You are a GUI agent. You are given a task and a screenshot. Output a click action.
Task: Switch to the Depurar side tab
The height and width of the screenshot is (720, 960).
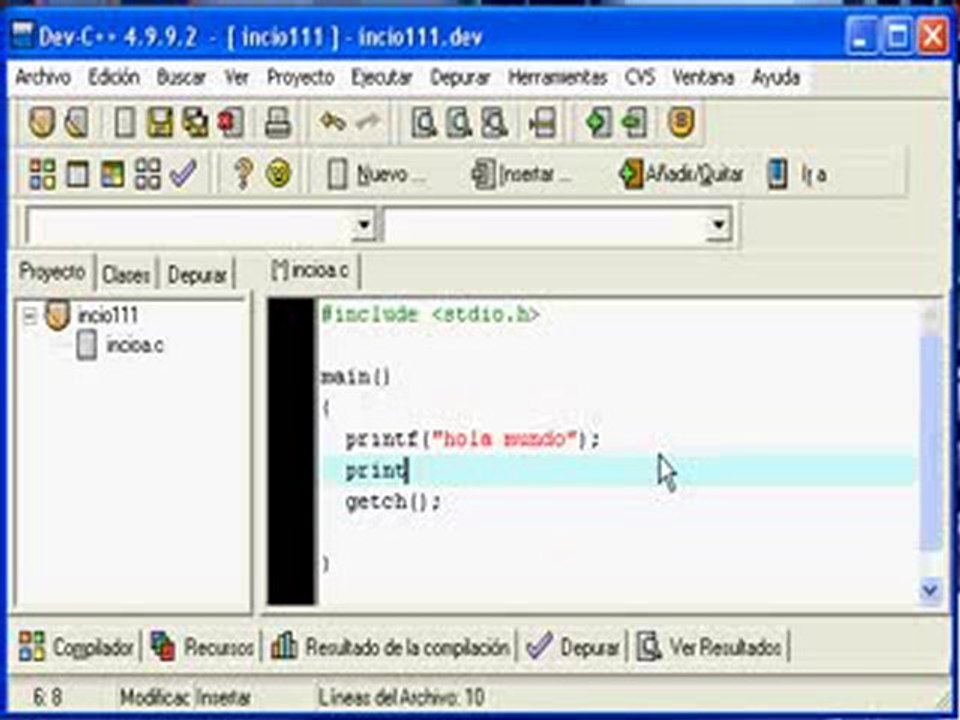(x=197, y=274)
